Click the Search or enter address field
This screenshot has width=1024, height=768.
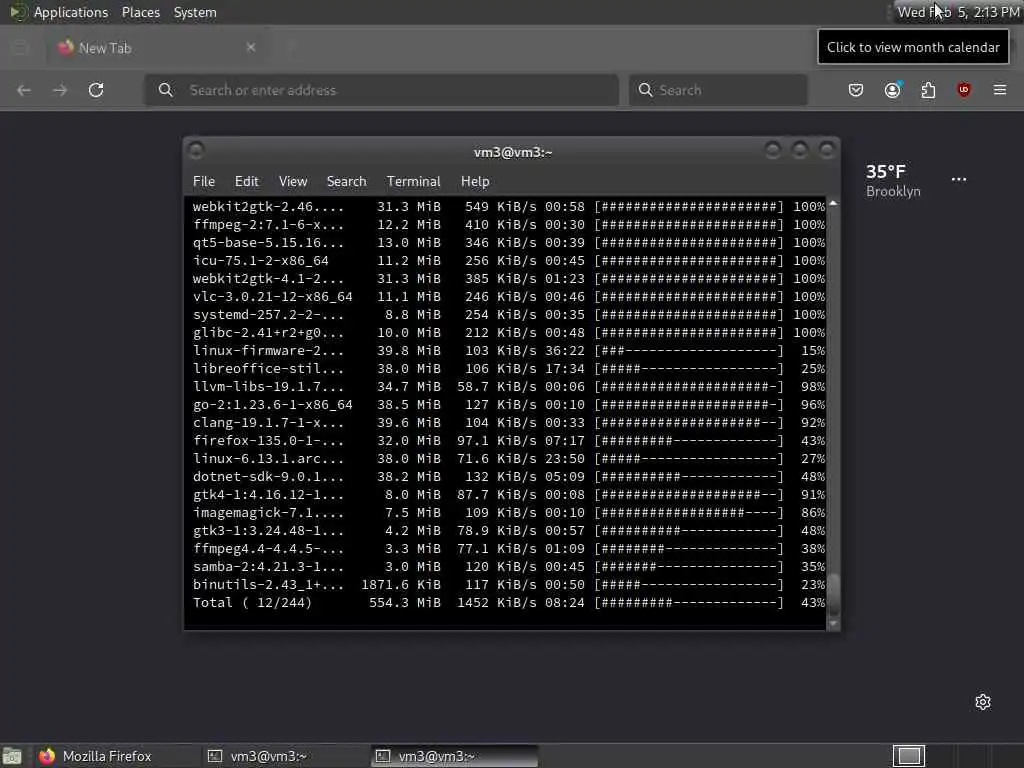pos(382,90)
